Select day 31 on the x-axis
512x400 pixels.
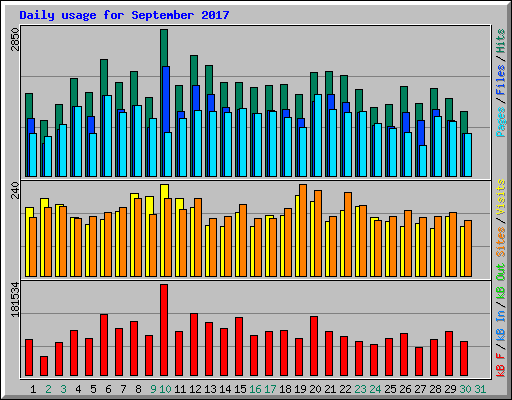pos(480,389)
